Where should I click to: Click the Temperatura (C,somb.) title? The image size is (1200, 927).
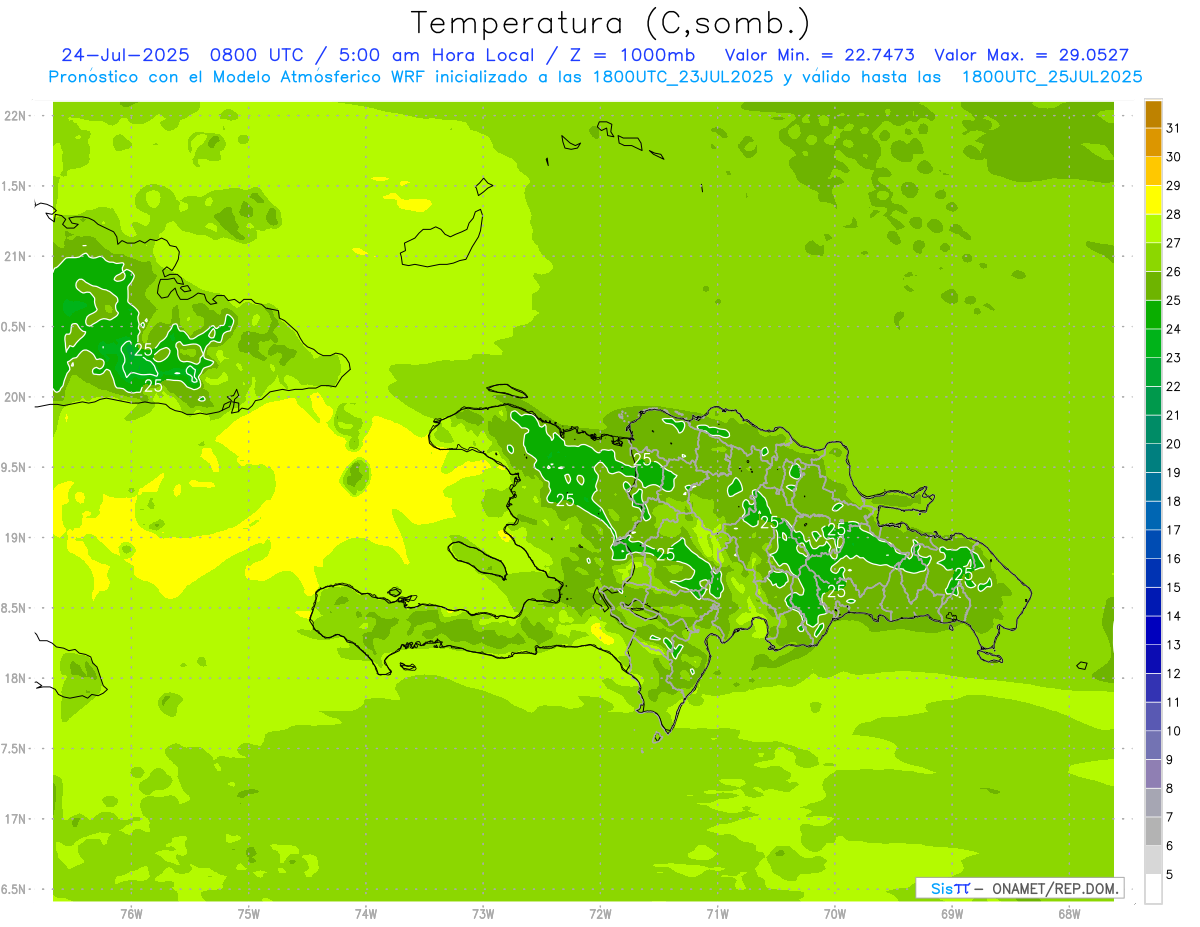click(x=611, y=22)
